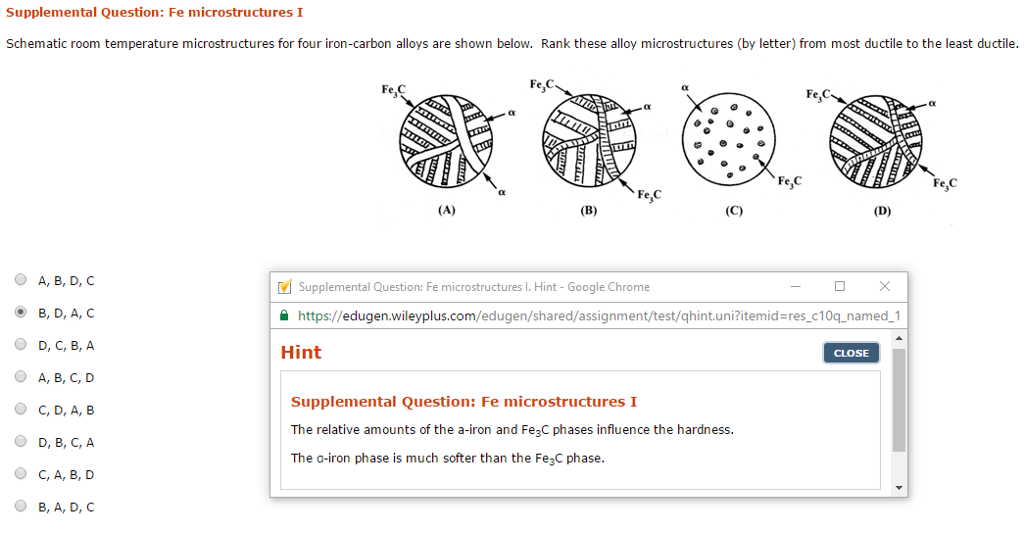
Task: Click the wileyplus URL in address bar
Action: click(x=599, y=316)
